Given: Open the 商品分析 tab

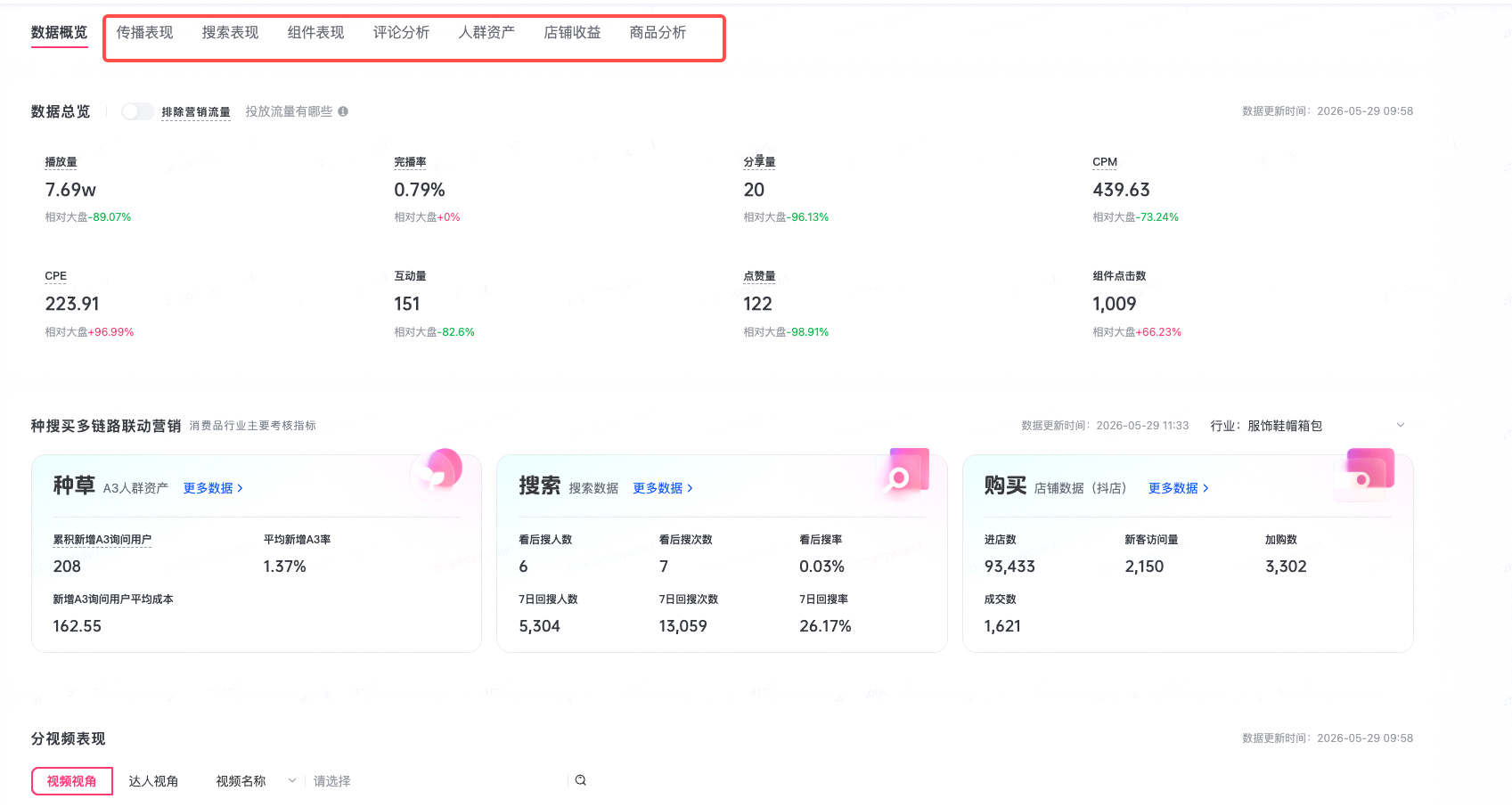Looking at the screenshot, I should 658,33.
